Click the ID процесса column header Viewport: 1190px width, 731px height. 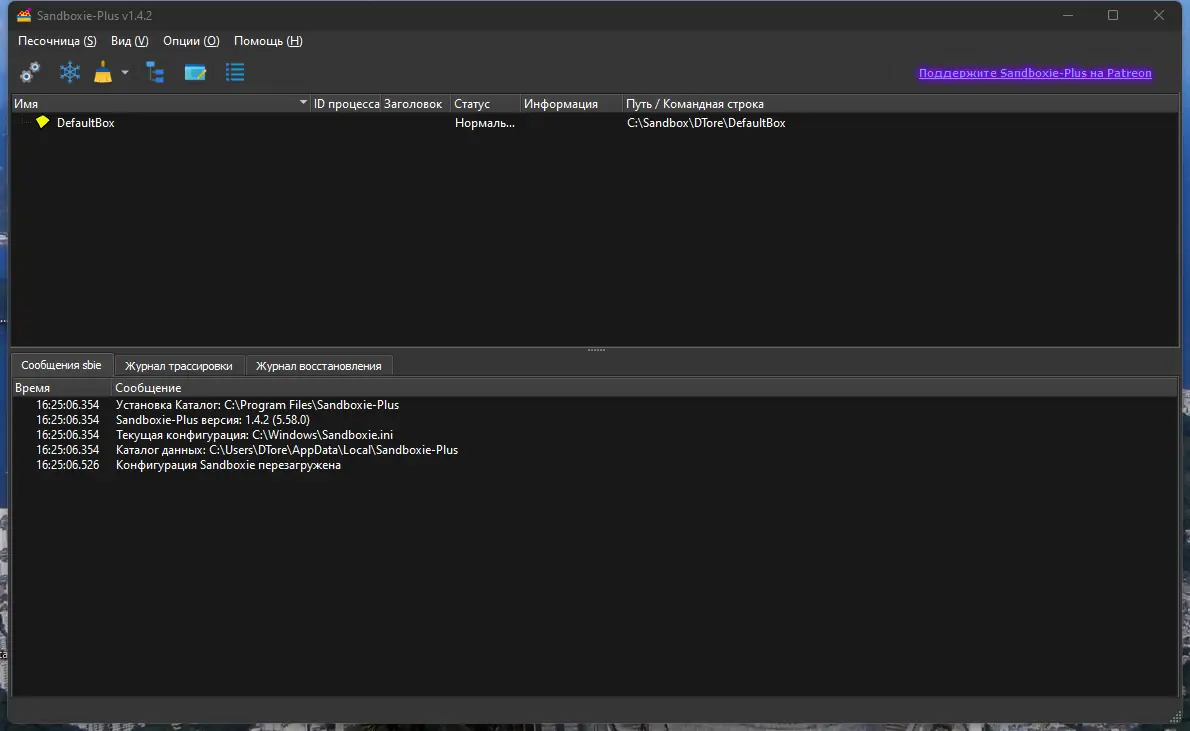346,103
